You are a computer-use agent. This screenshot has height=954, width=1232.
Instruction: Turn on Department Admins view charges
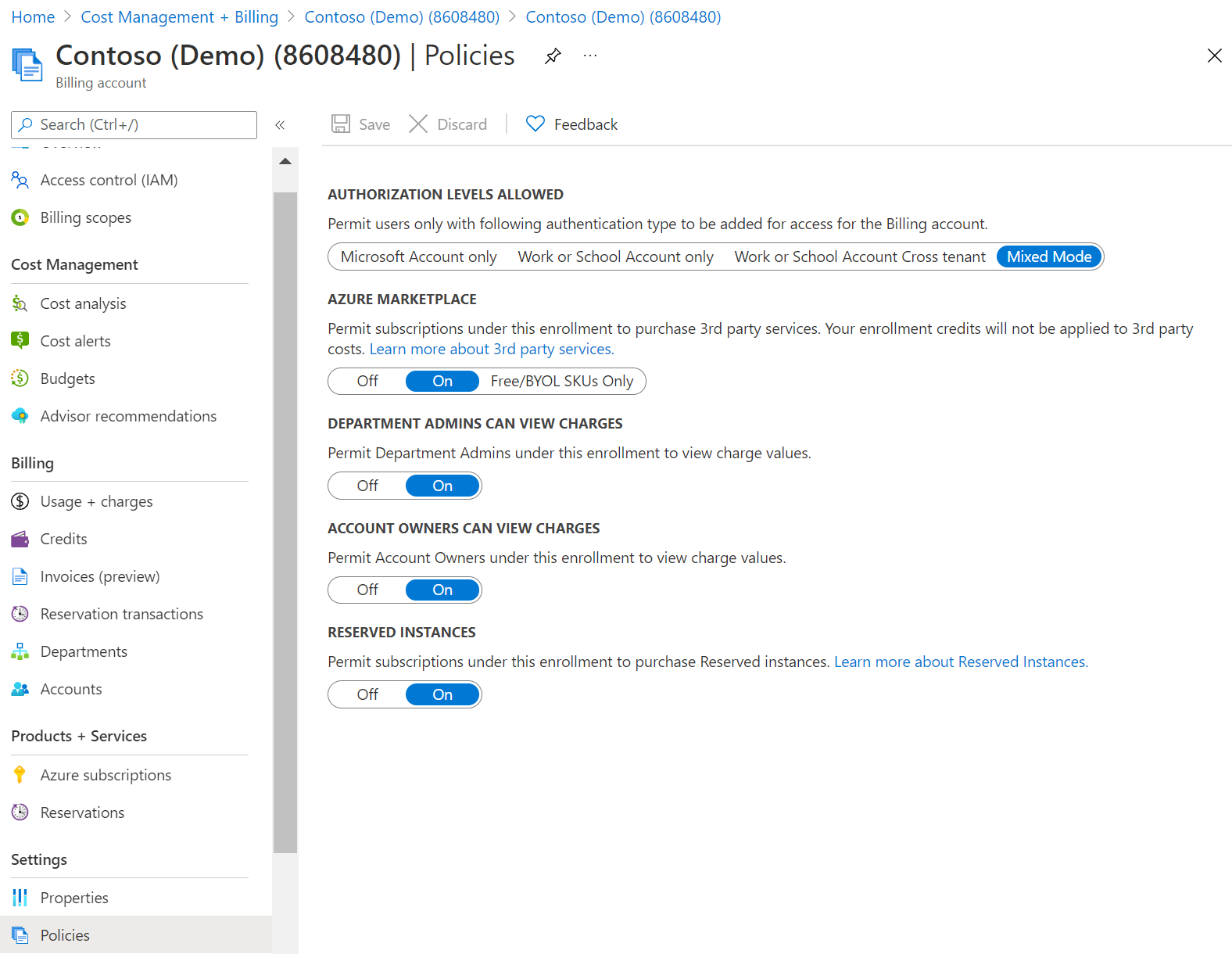(x=442, y=486)
